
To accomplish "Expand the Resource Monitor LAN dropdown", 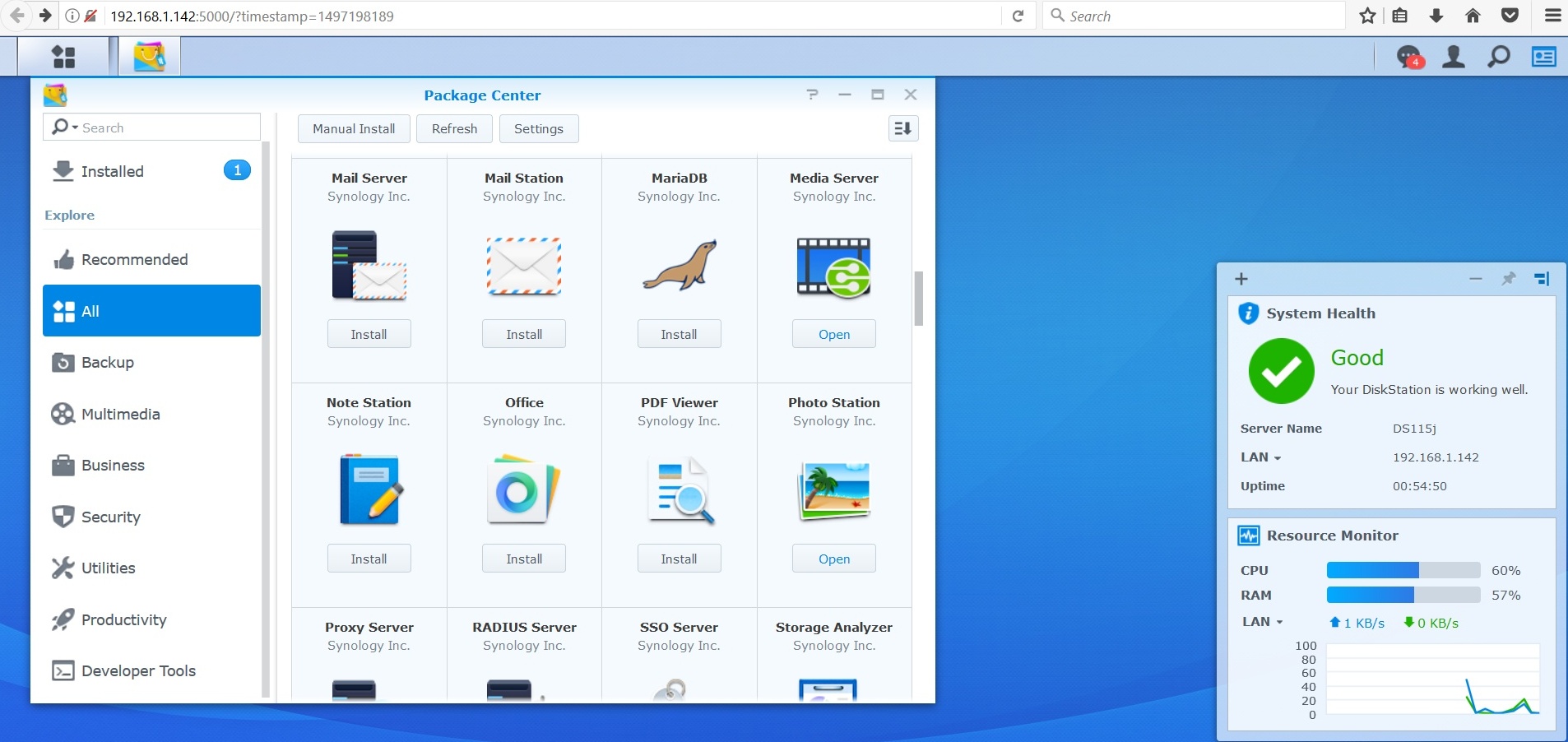I will coord(1263,622).
